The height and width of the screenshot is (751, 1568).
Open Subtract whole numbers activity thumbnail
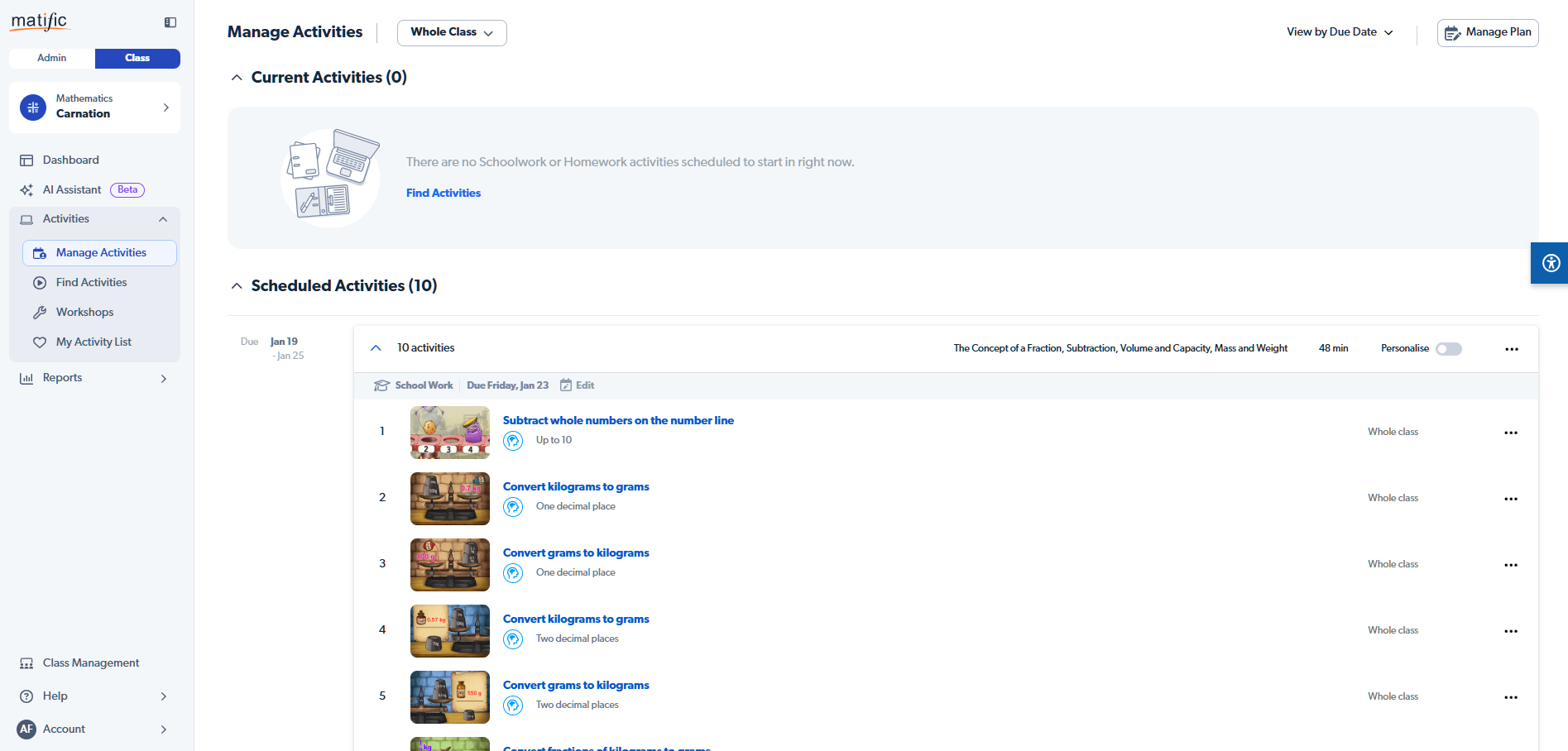click(x=449, y=433)
